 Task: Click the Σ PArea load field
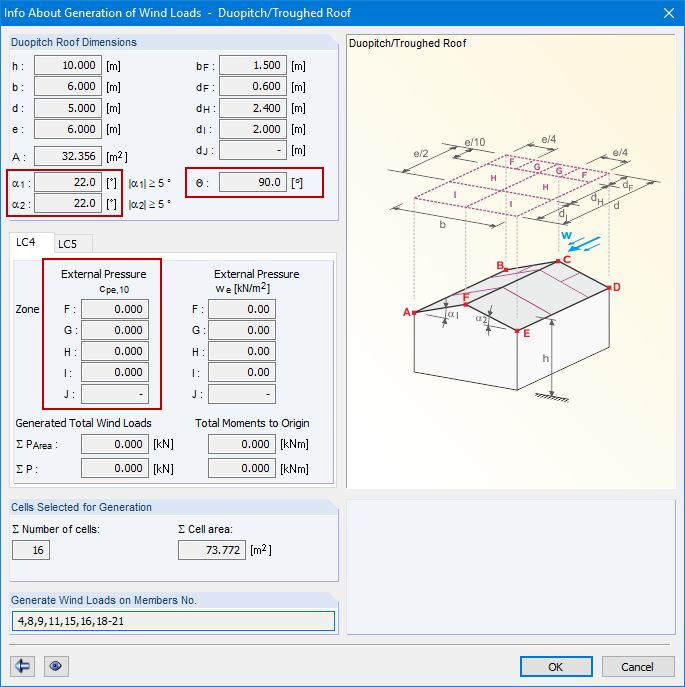click(x=115, y=444)
